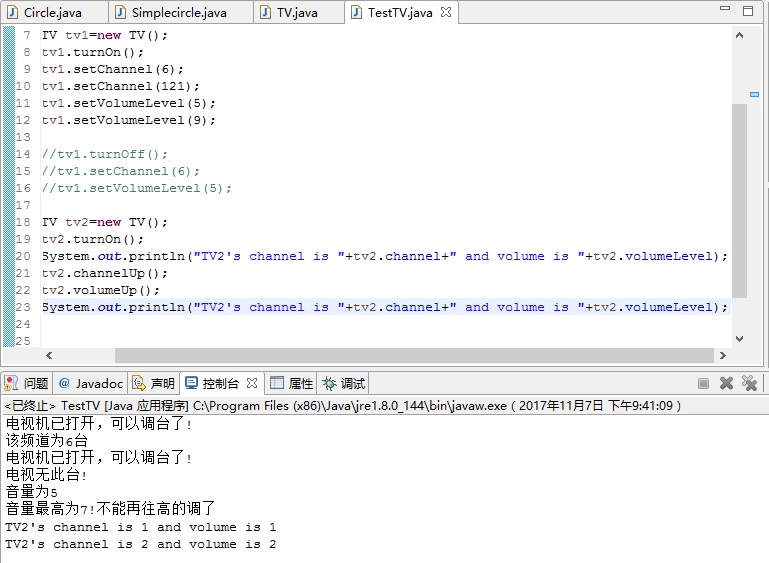Click the Java file icon on TestTV.java tab
Screen dimensions: 769x563
point(357,12)
